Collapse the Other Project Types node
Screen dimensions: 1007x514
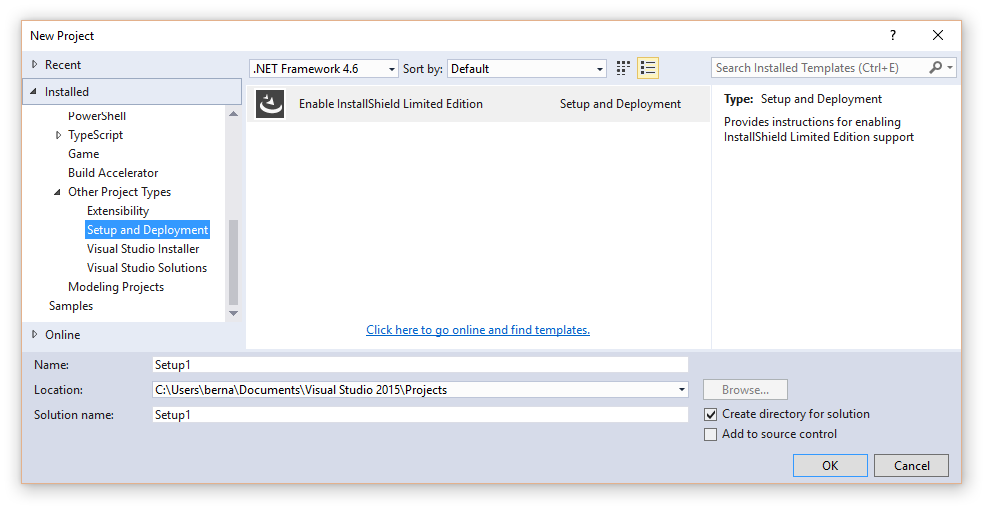click(59, 192)
